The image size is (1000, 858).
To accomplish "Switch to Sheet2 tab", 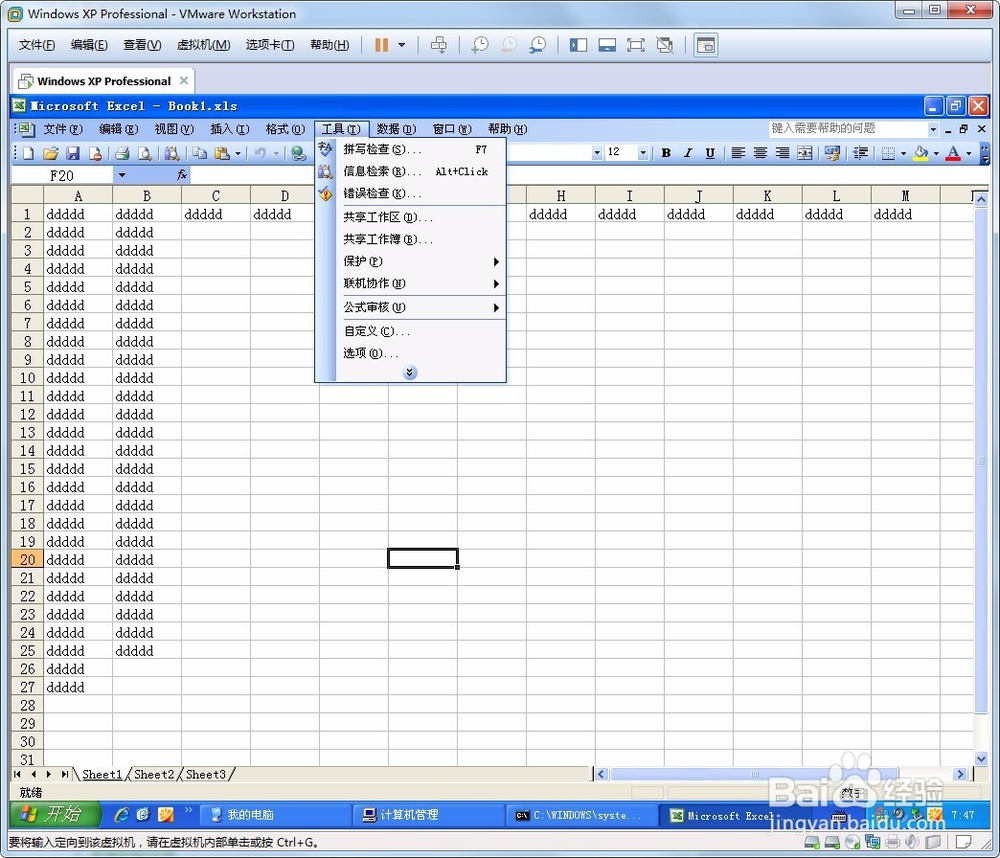I will 154,774.
